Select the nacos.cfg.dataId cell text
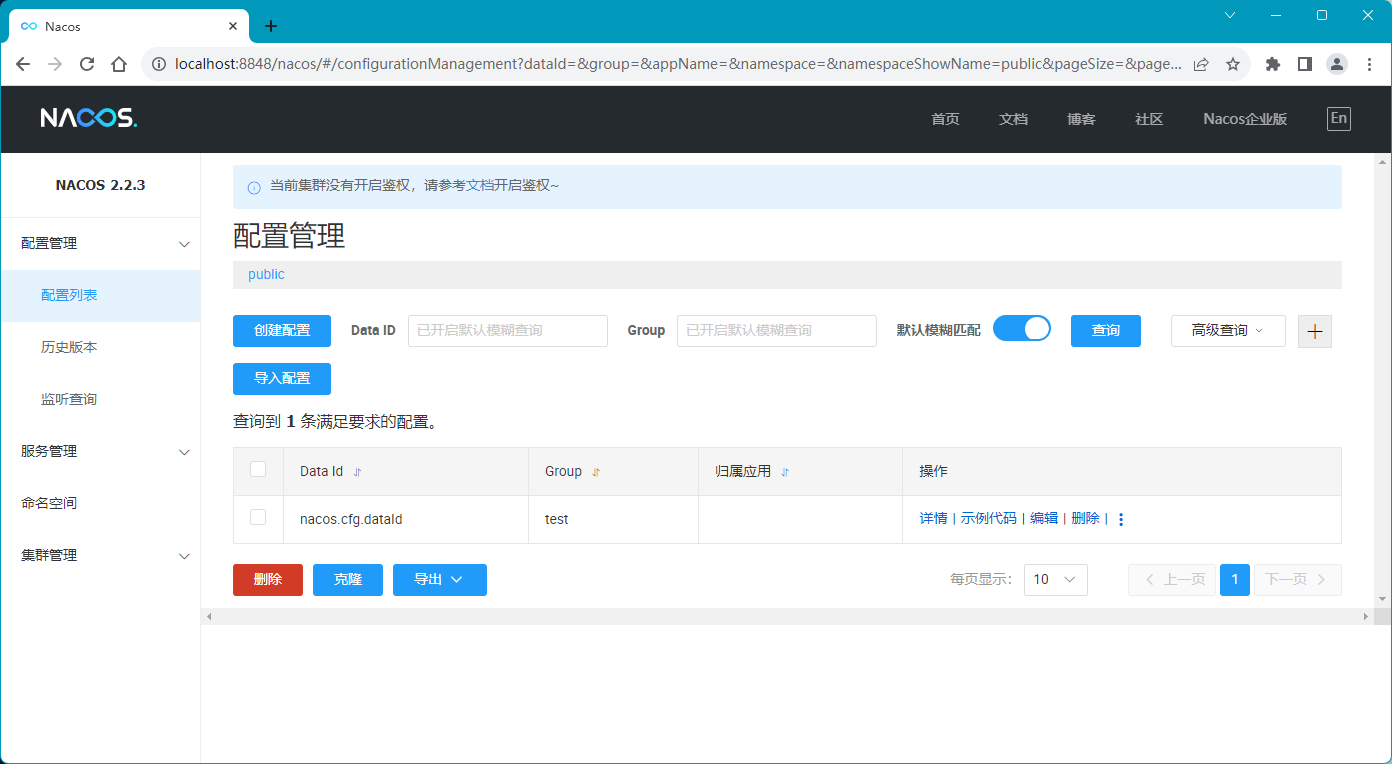 351,520
